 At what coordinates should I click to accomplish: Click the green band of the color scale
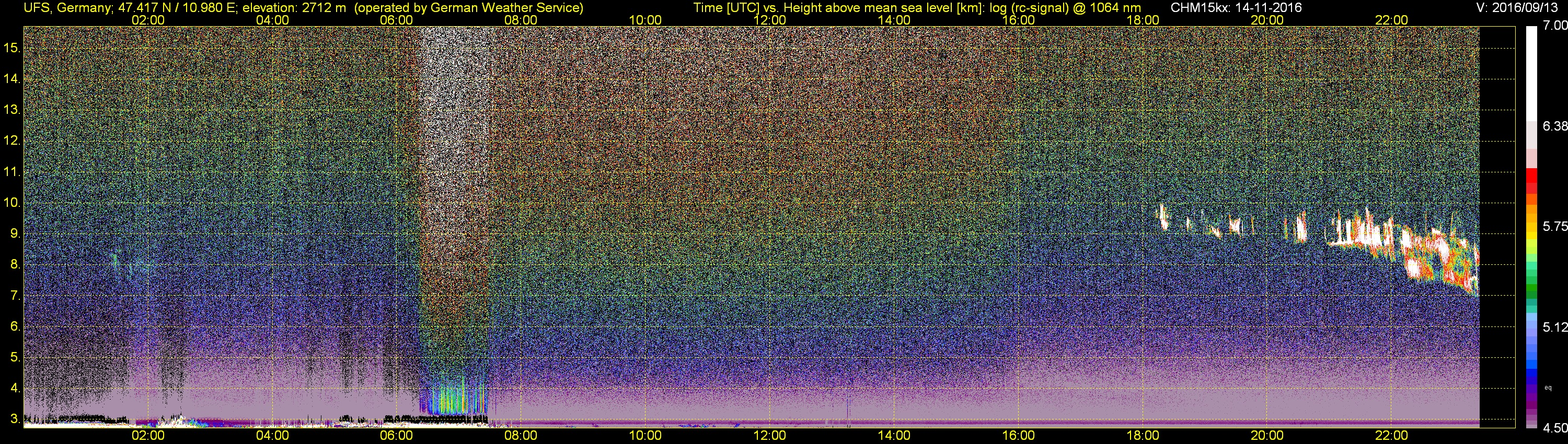coord(1531,289)
